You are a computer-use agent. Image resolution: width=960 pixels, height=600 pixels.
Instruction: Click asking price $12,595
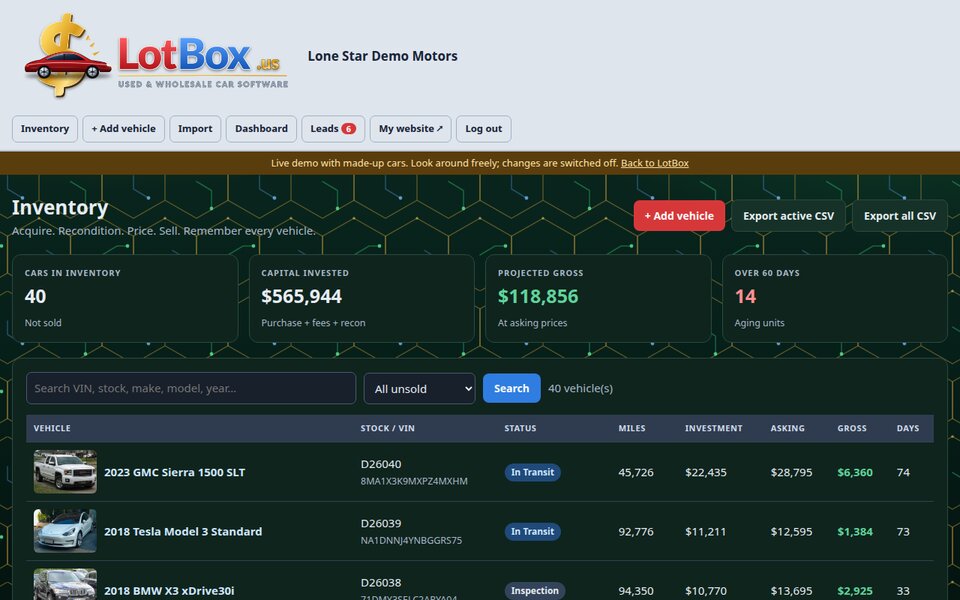[x=791, y=531]
